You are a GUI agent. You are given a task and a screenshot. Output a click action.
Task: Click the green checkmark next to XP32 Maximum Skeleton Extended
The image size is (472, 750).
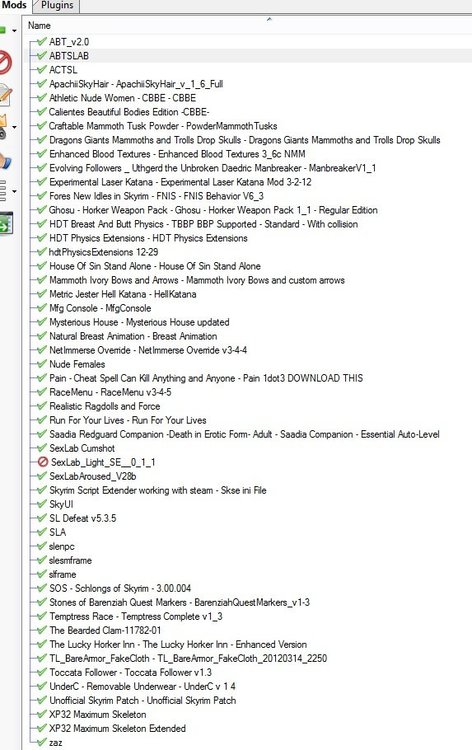[x=42, y=728]
